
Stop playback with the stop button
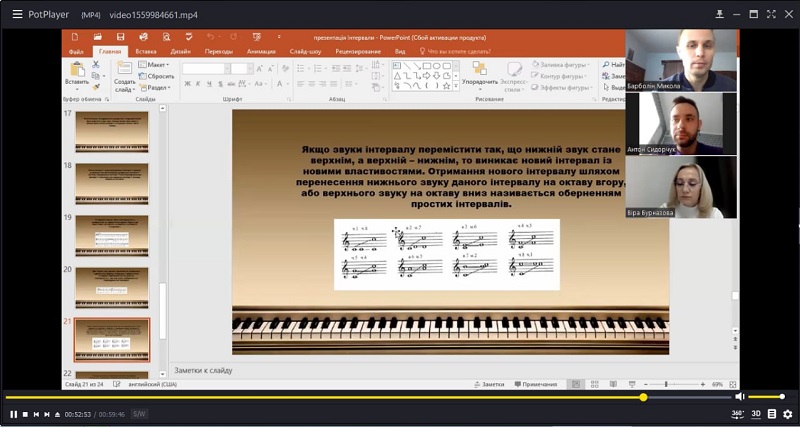pos(25,414)
